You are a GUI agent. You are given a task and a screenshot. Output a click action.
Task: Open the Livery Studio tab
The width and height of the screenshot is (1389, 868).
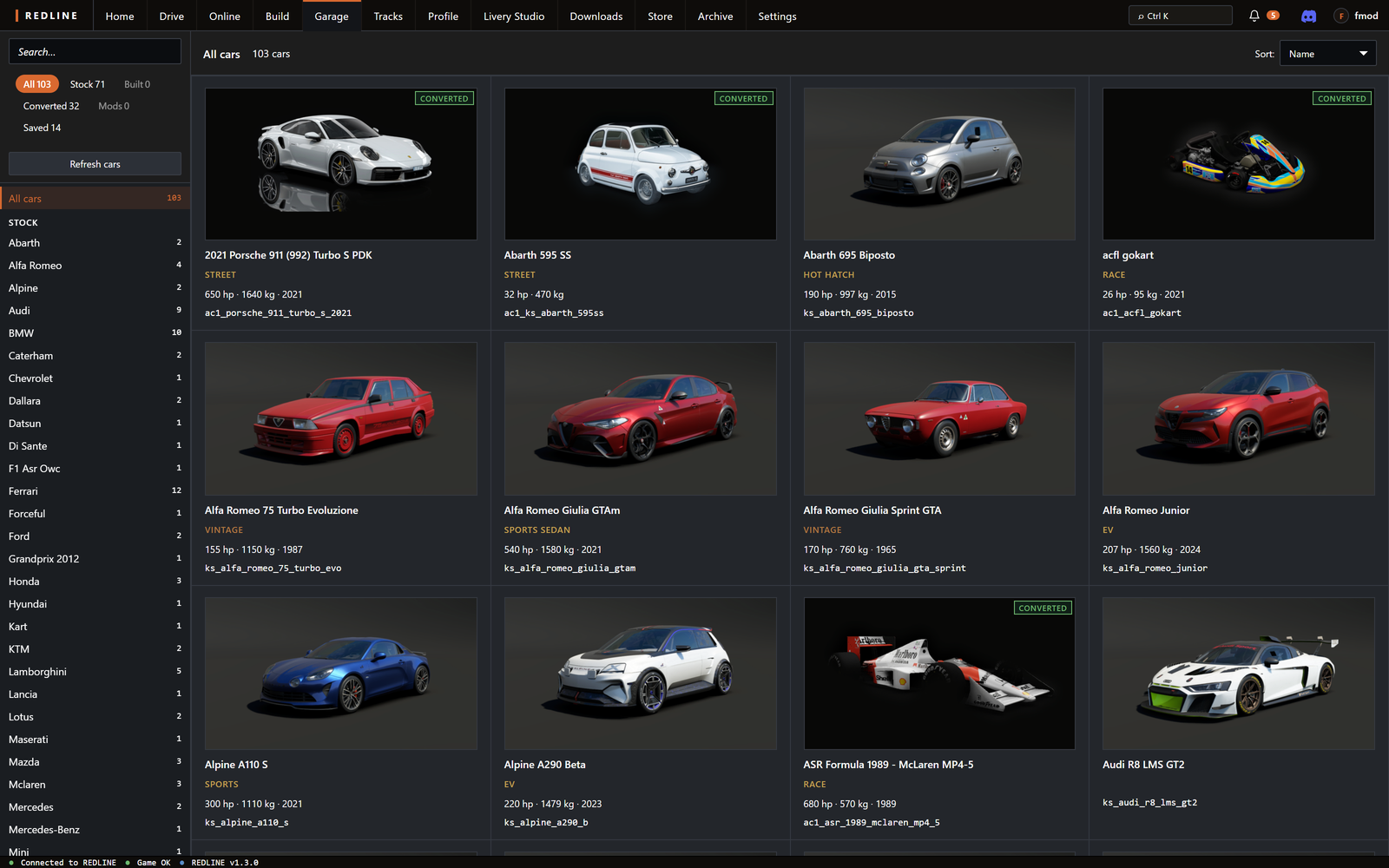(x=514, y=16)
